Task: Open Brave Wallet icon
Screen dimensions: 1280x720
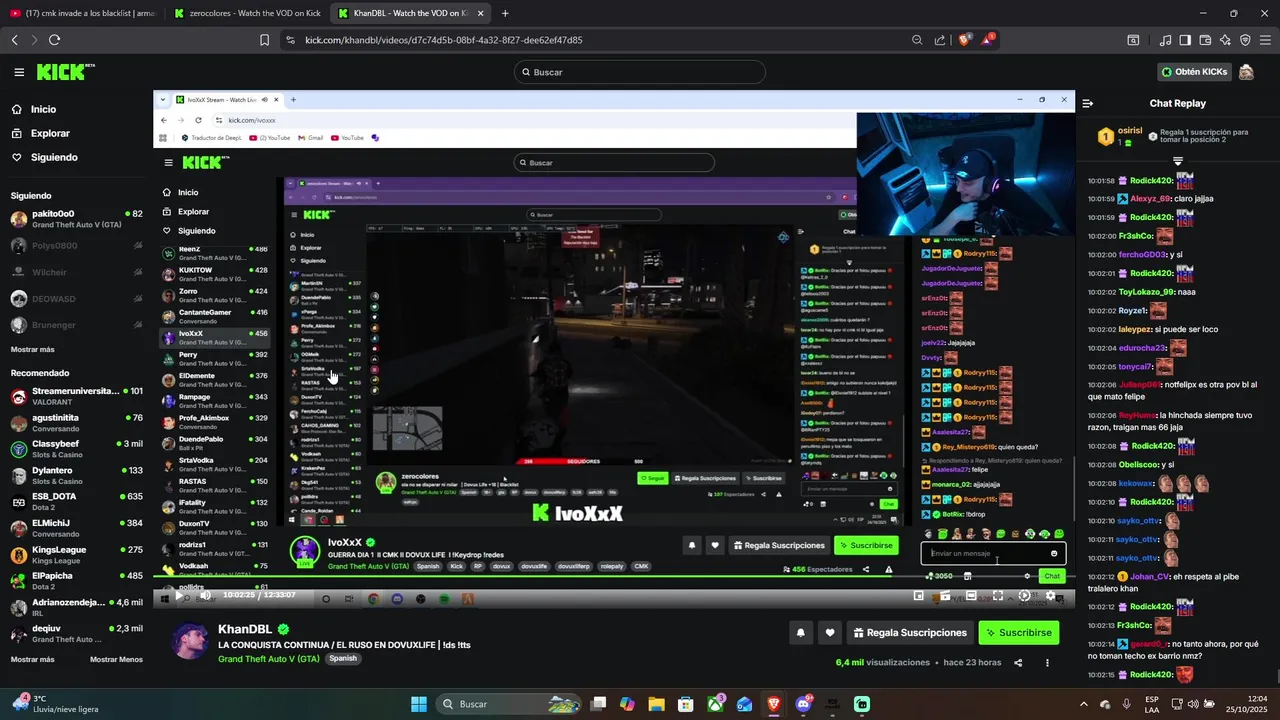Action: [x=1205, y=40]
